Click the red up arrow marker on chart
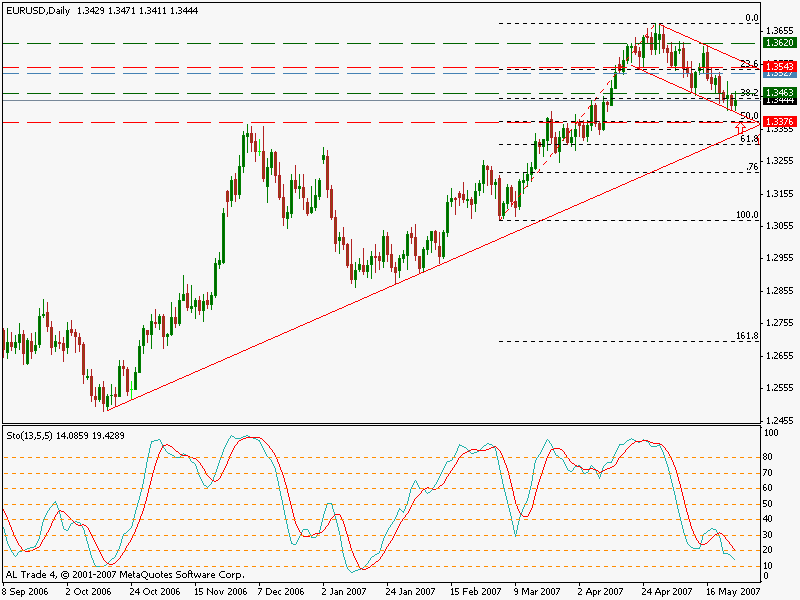 point(740,128)
